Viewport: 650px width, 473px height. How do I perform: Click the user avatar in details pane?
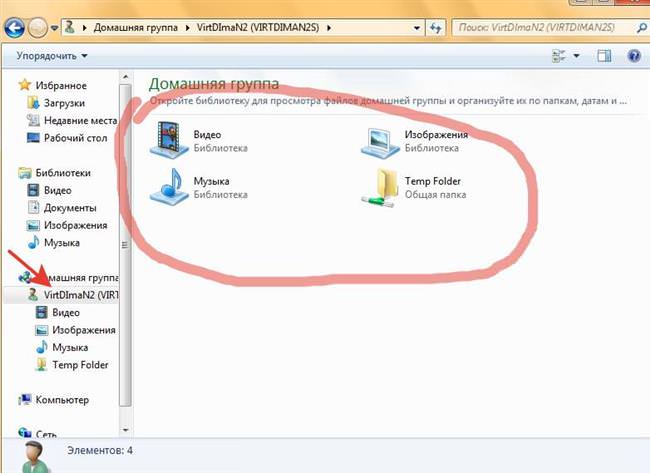coord(35,457)
